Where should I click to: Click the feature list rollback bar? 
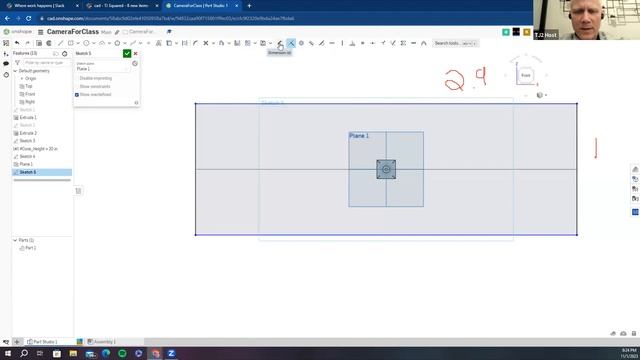coord(42,180)
